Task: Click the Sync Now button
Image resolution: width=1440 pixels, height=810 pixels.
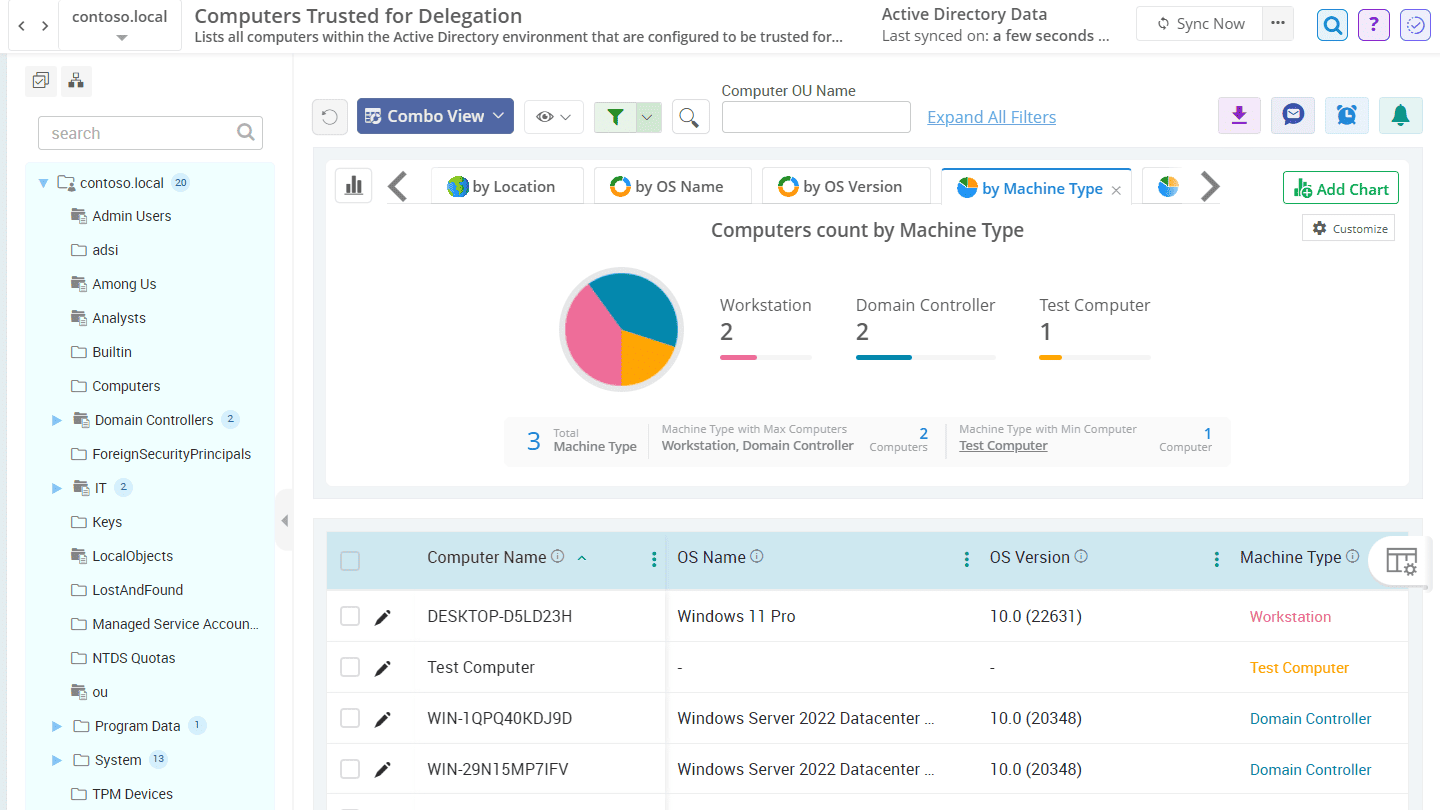Action: click(1199, 23)
